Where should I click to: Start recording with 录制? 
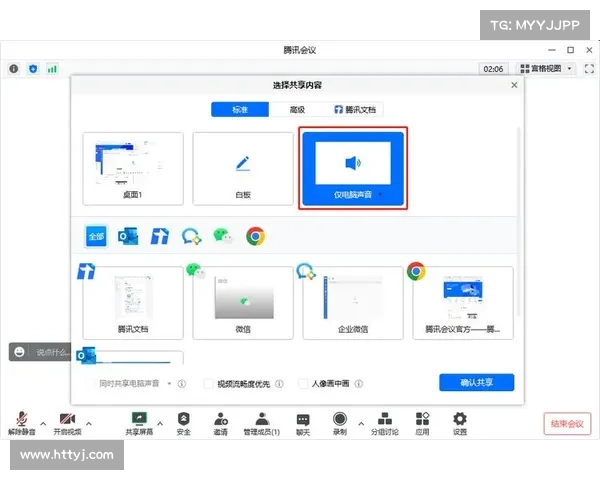pyautogui.click(x=340, y=423)
